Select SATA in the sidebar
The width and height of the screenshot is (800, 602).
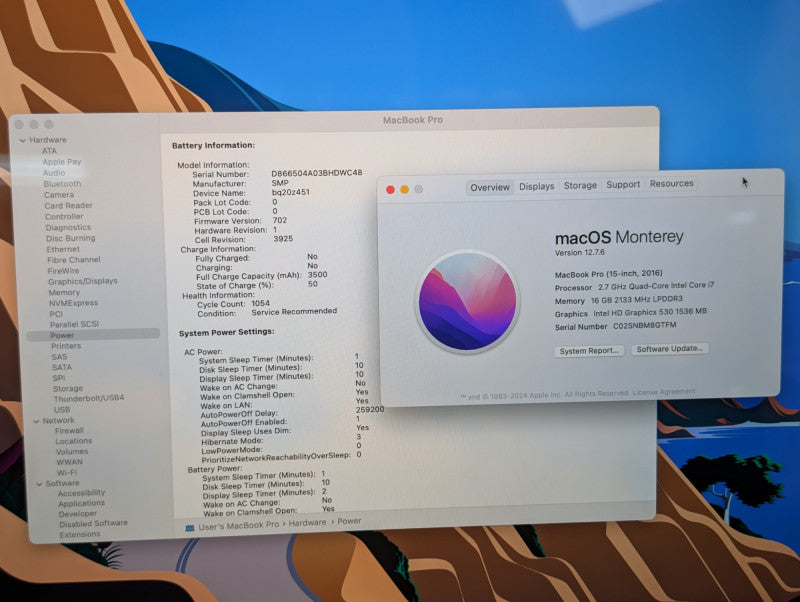[x=62, y=368]
